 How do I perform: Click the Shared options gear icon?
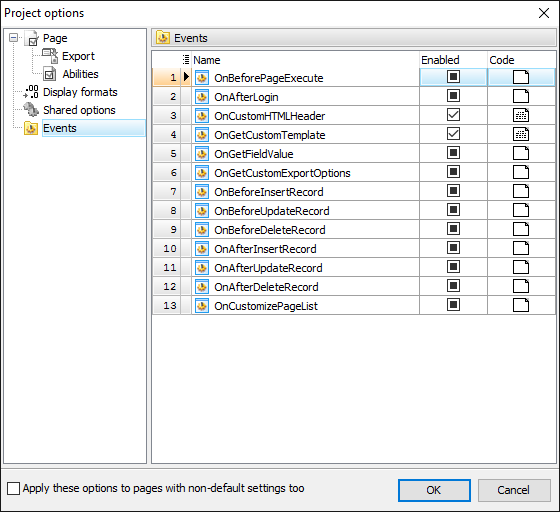[31, 110]
